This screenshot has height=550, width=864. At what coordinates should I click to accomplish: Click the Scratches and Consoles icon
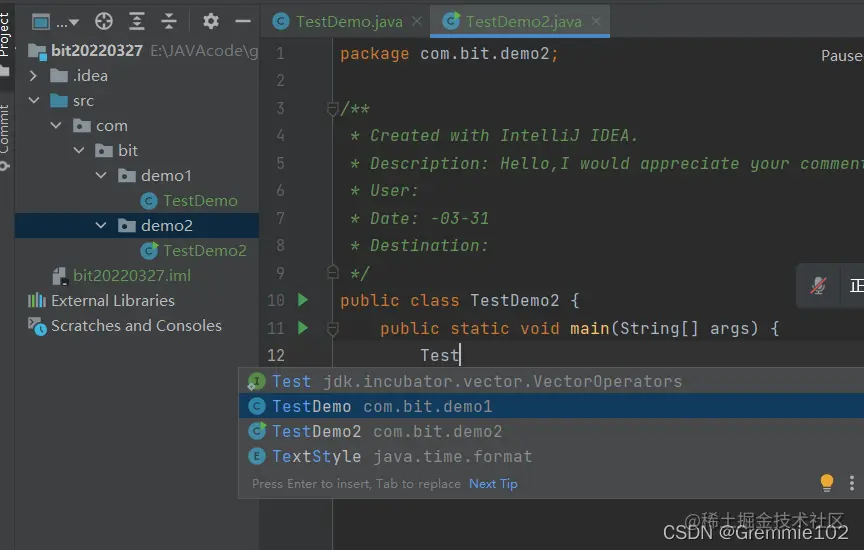click(37, 326)
